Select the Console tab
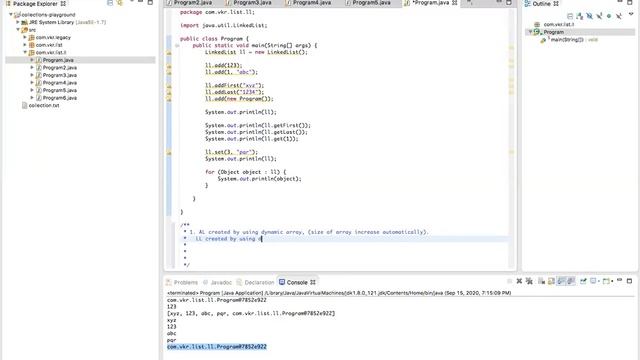This screenshot has width=640, height=360. click(297, 282)
